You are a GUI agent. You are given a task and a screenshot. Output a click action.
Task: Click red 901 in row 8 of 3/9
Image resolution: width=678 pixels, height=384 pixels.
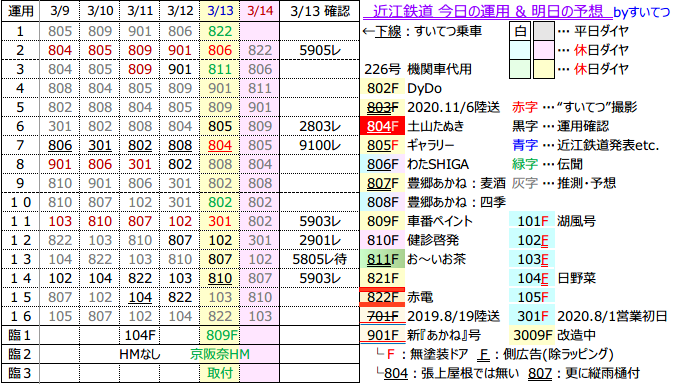coord(60,164)
